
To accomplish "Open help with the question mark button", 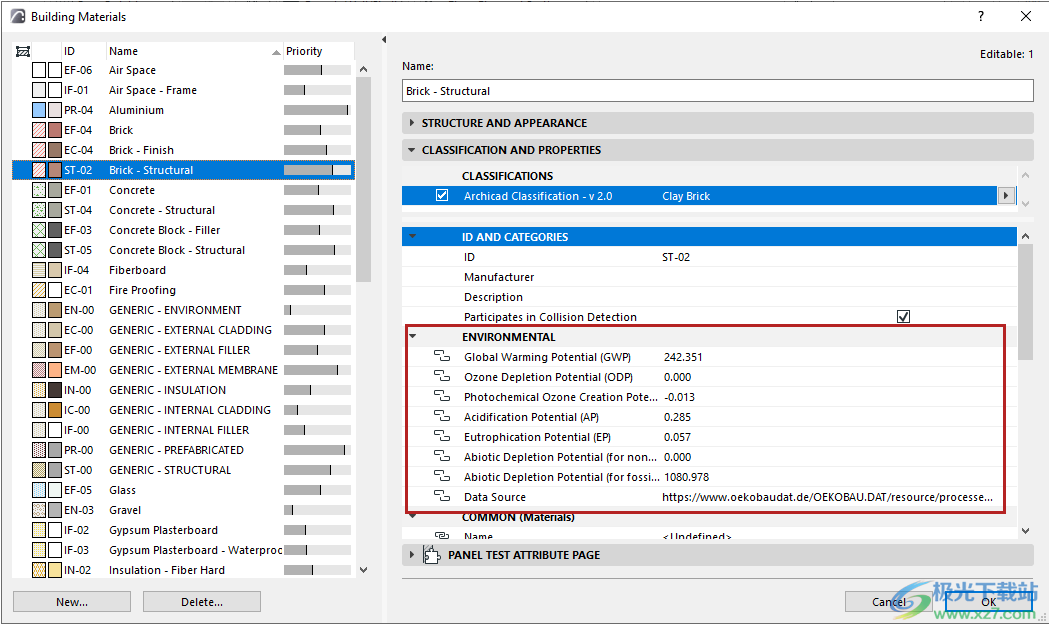I will tap(981, 16).
